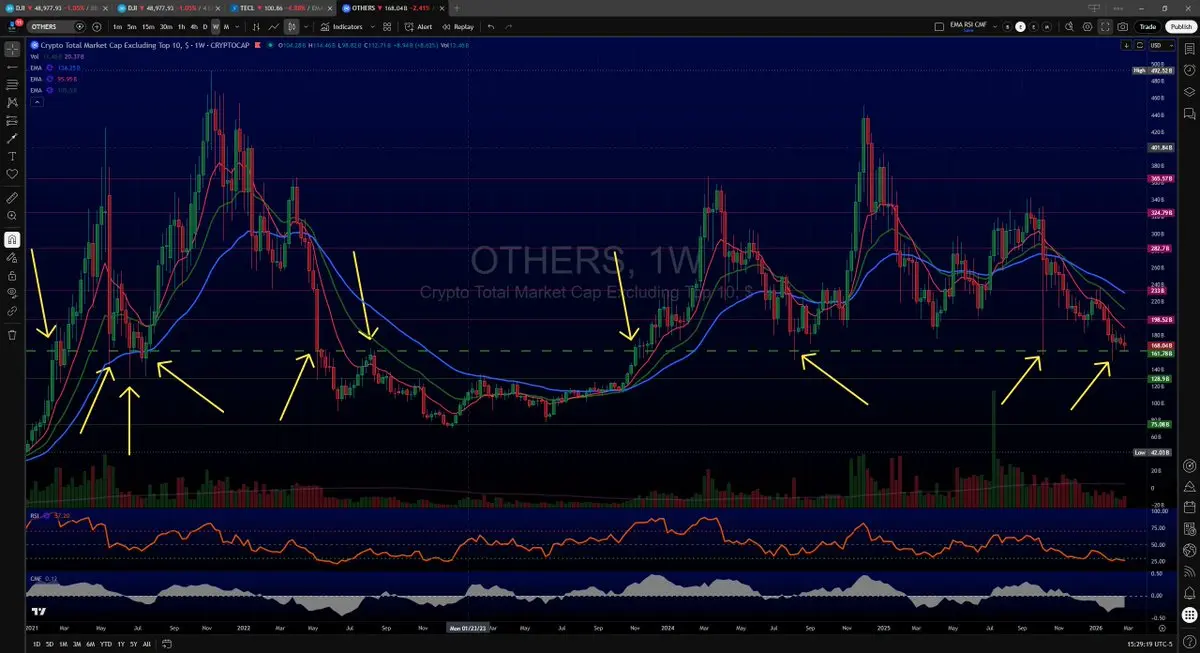Start bar Replay mode

click(457, 27)
